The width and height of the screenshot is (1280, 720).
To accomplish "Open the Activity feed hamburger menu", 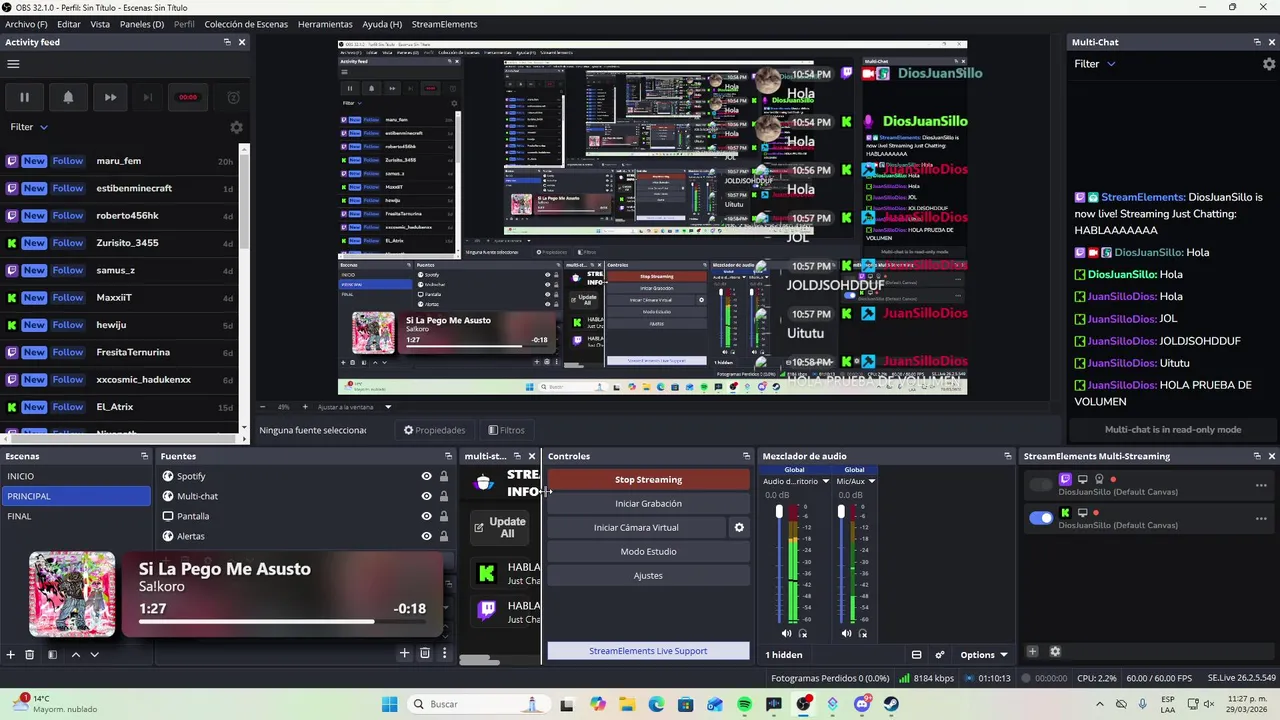I will coord(13,64).
